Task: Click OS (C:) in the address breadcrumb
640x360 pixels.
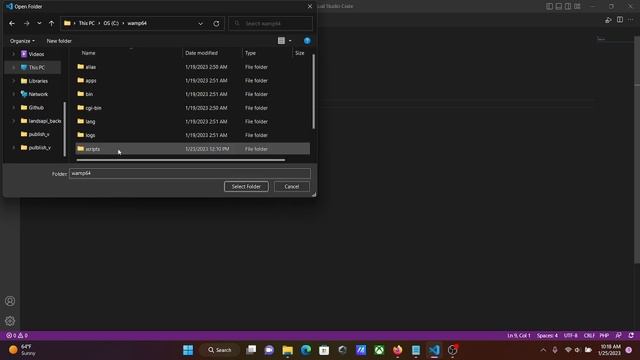Action: pyautogui.click(x=111, y=23)
